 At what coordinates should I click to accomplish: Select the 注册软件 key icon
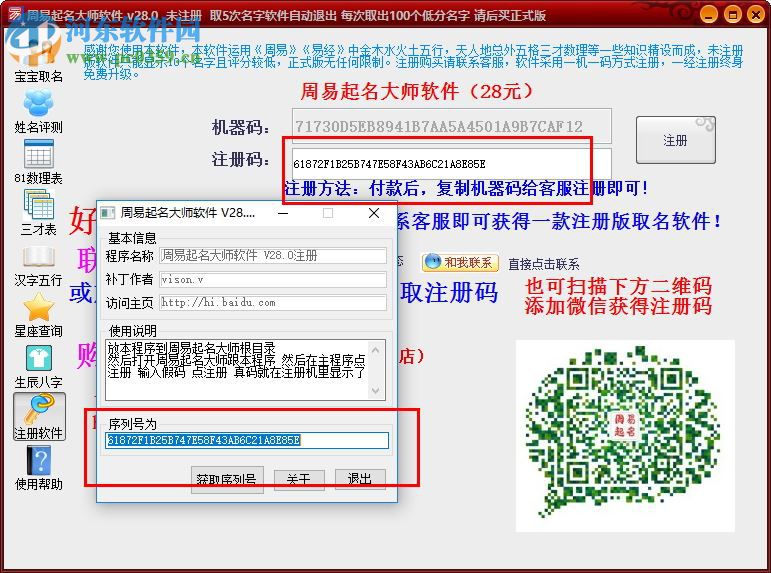39,416
